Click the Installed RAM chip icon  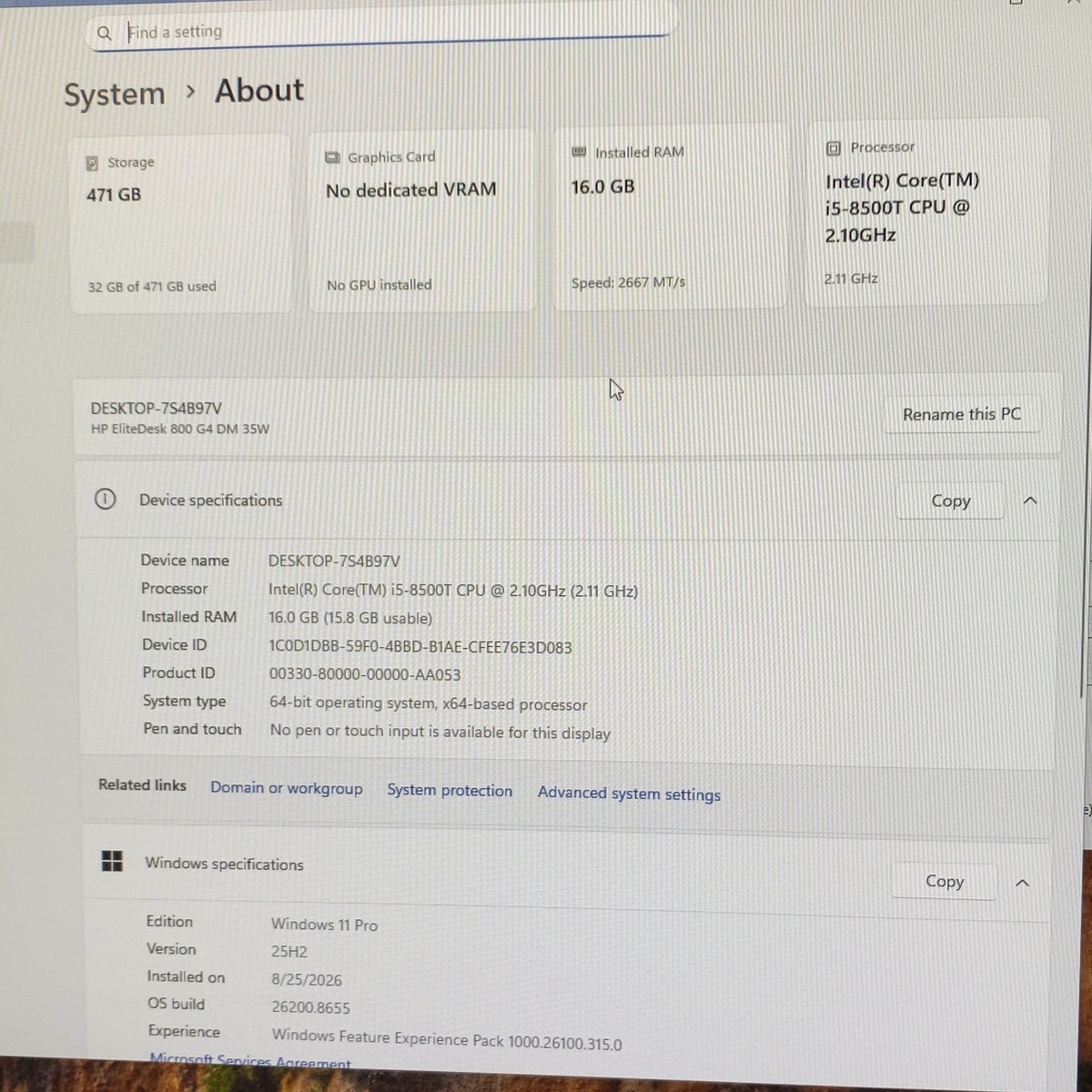click(579, 152)
